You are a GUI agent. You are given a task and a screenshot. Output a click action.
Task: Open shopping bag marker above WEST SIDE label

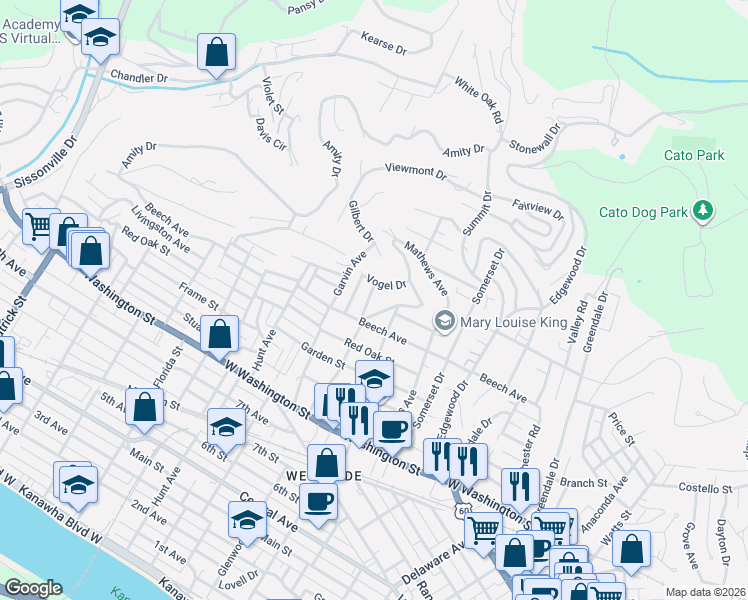(x=326, y=465)
